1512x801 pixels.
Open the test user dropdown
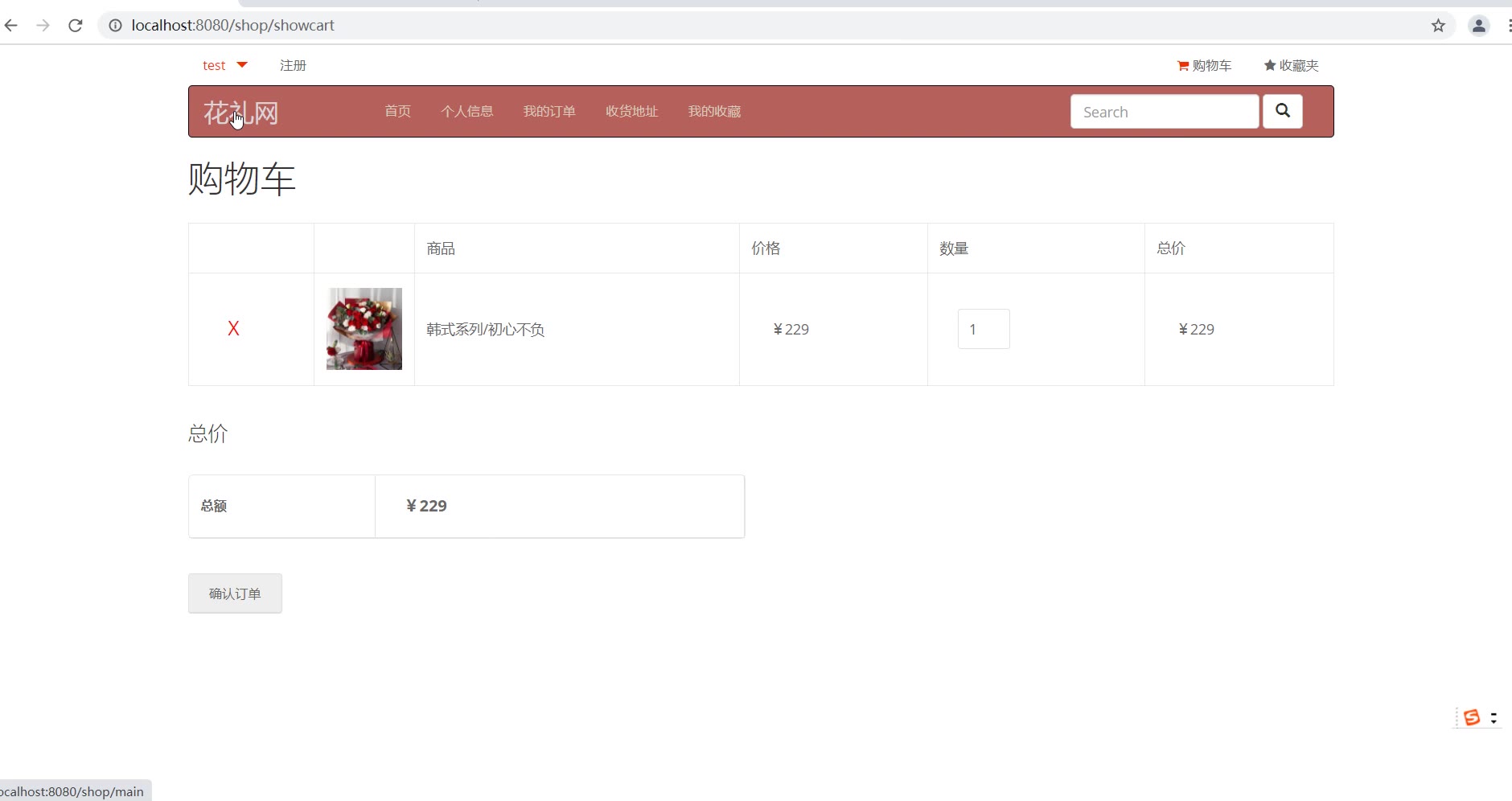pos(224,65)
